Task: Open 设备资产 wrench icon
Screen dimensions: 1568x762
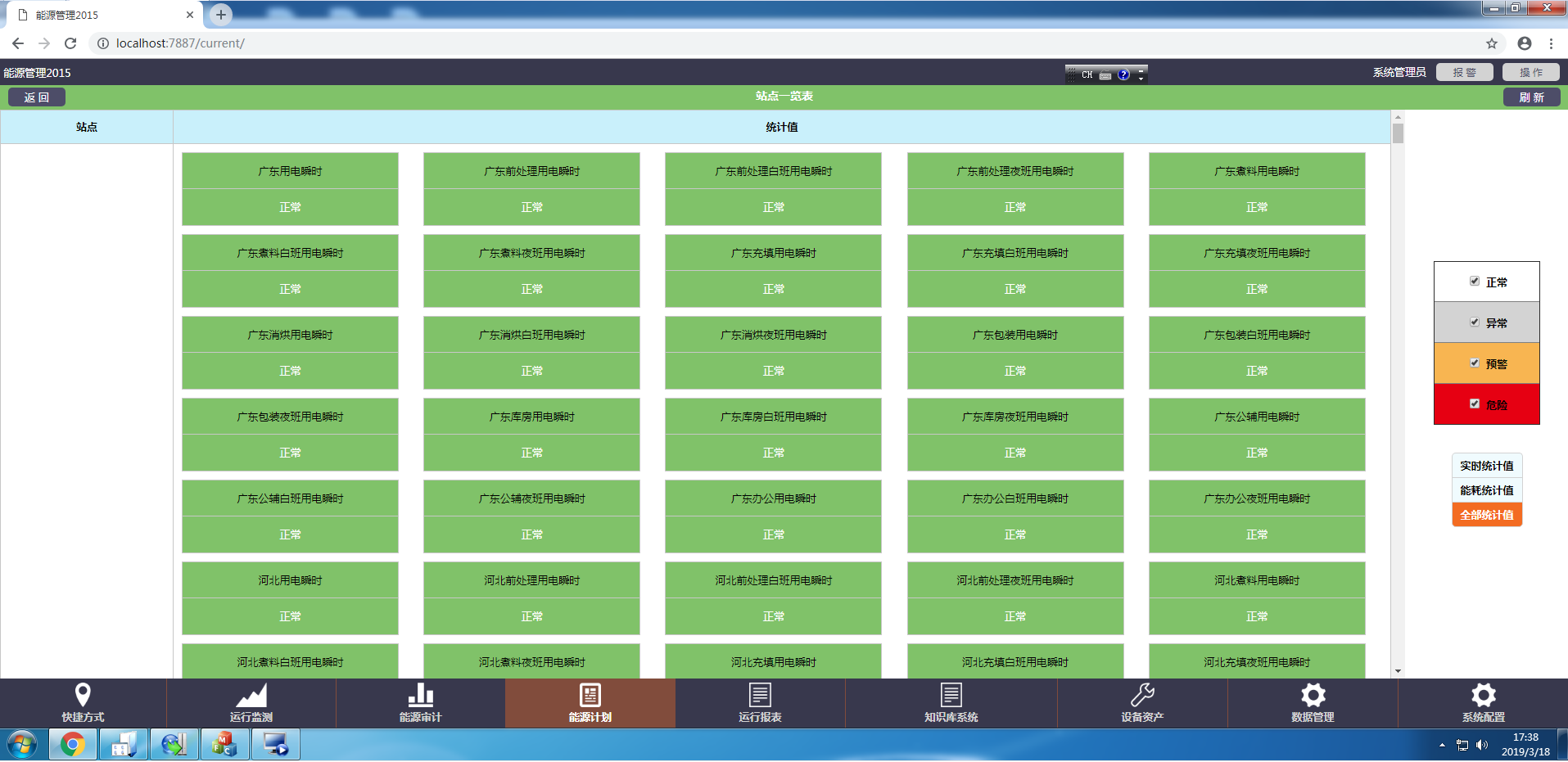Action: [x=1142, y=695]
